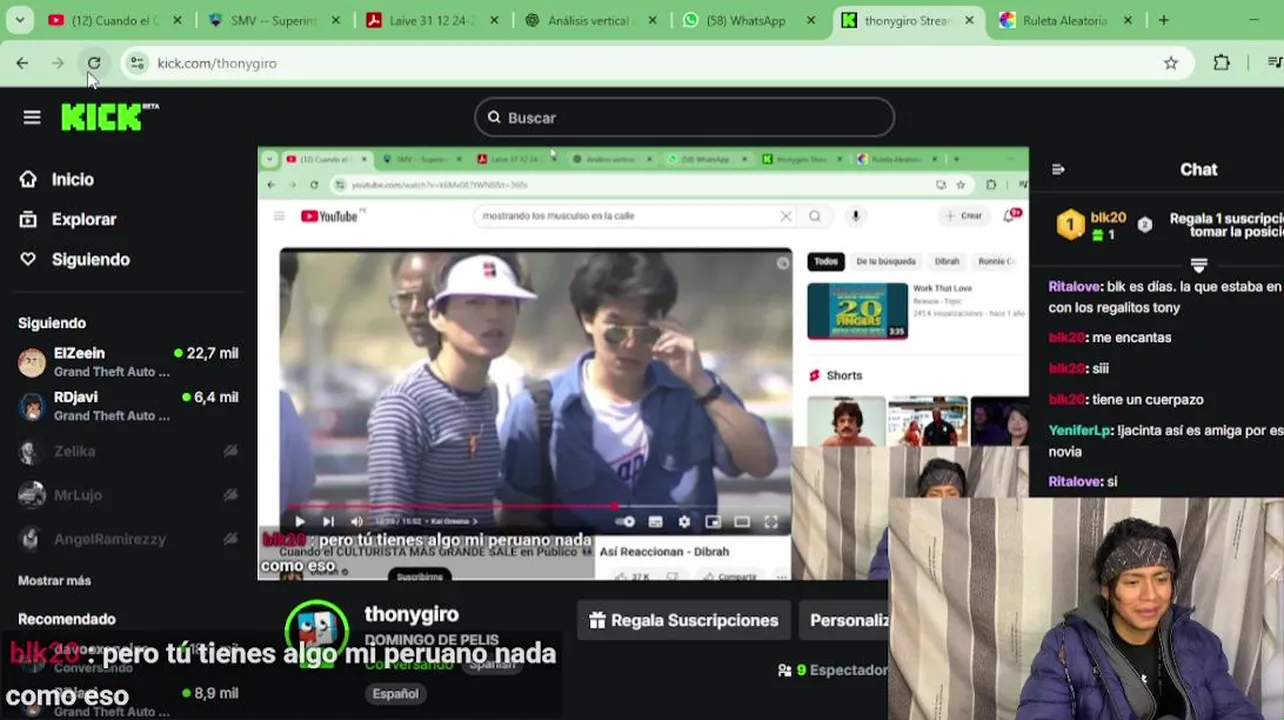Open the thonygiro channel avatar
This screenshot has width=1284, height=720.
(x=316, y=630)
